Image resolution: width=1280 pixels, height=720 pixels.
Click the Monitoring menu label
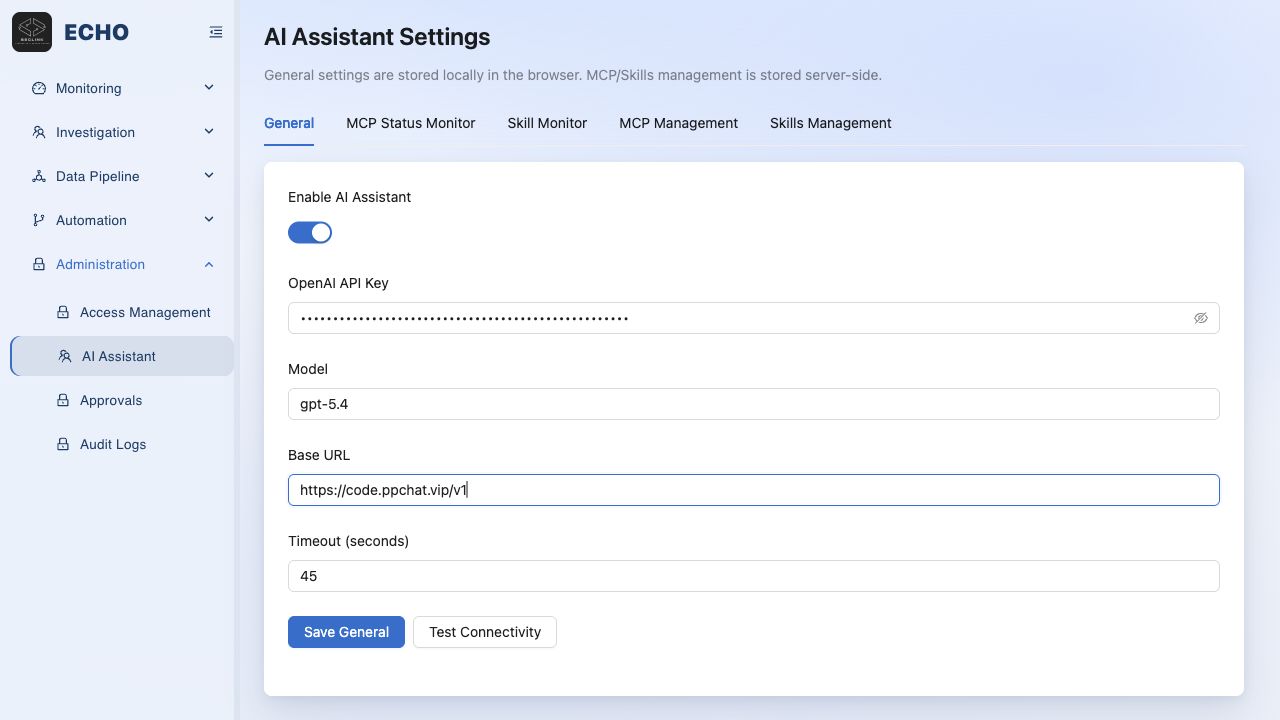coord(88,88)
